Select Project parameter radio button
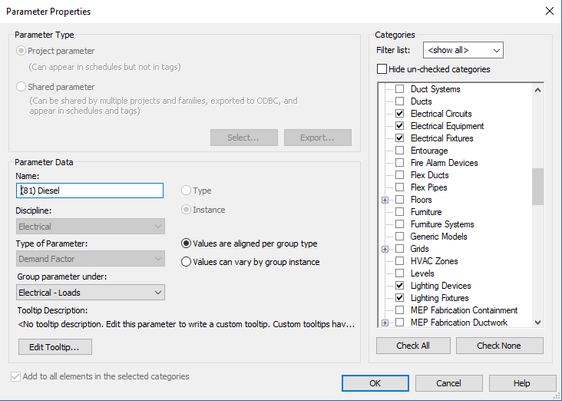The image size is (562, 401). tap(21, 51)
